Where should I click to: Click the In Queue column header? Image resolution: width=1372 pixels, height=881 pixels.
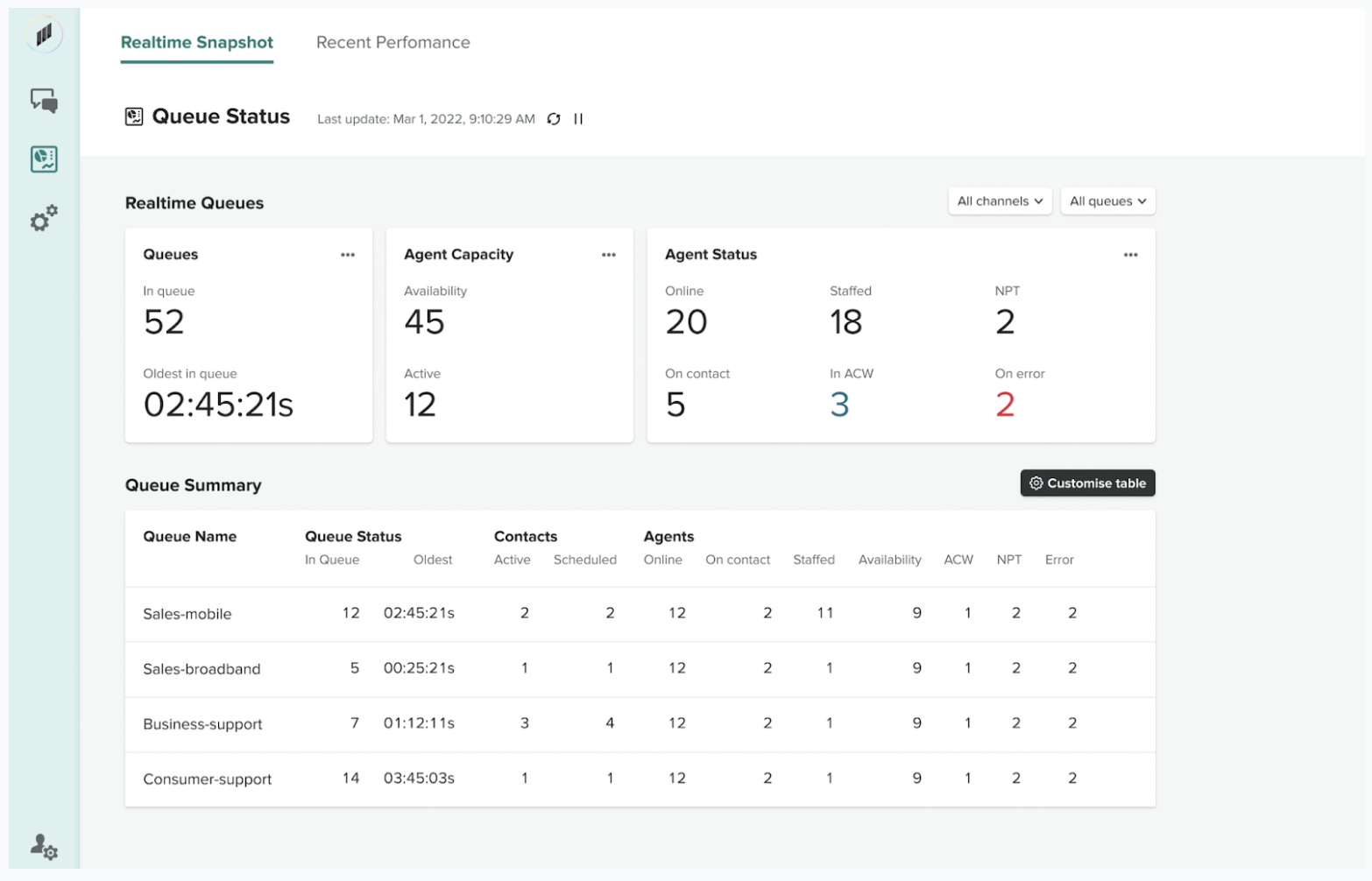point(332,560)
